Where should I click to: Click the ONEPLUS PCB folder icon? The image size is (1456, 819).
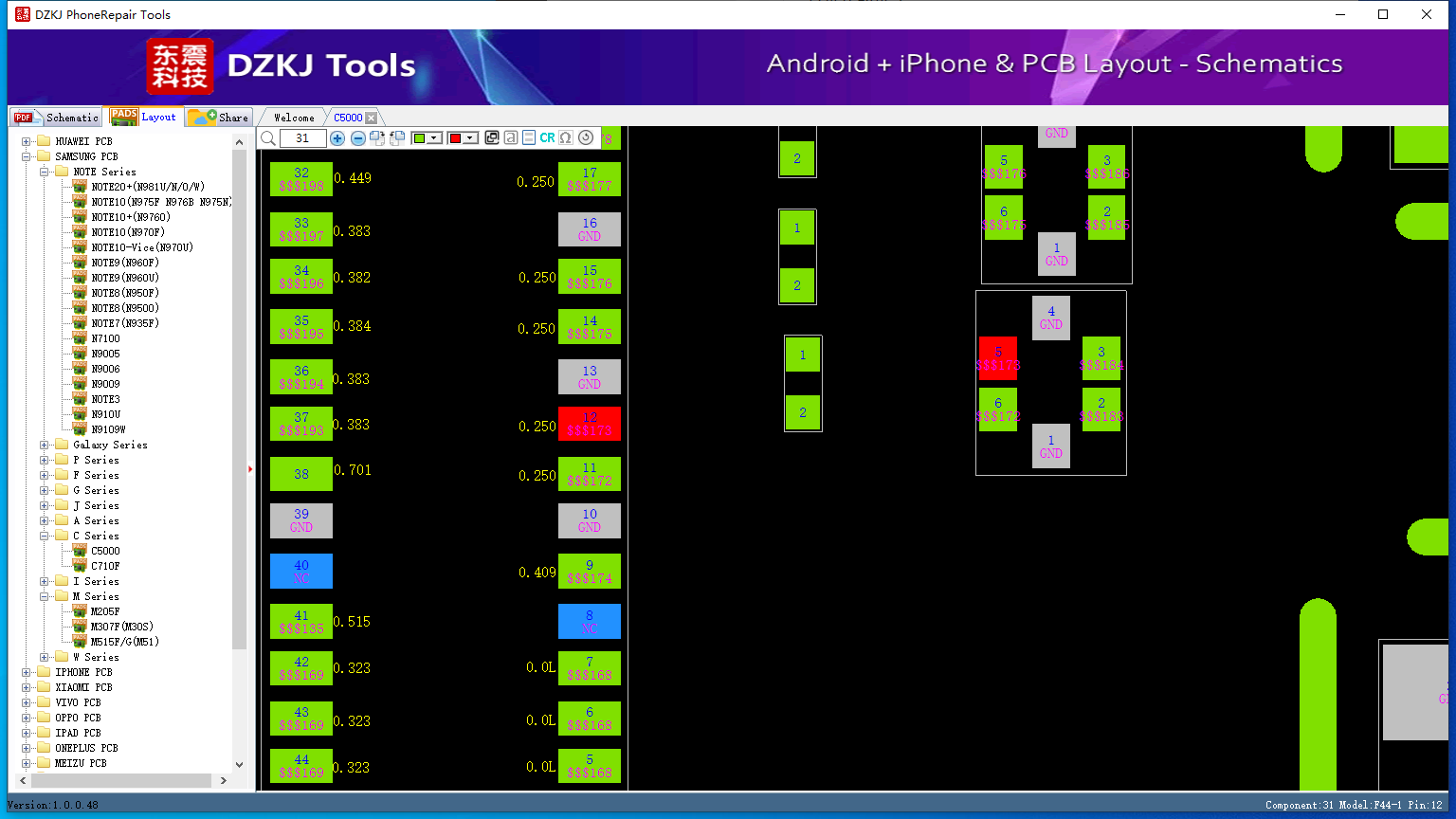point(44,748)
